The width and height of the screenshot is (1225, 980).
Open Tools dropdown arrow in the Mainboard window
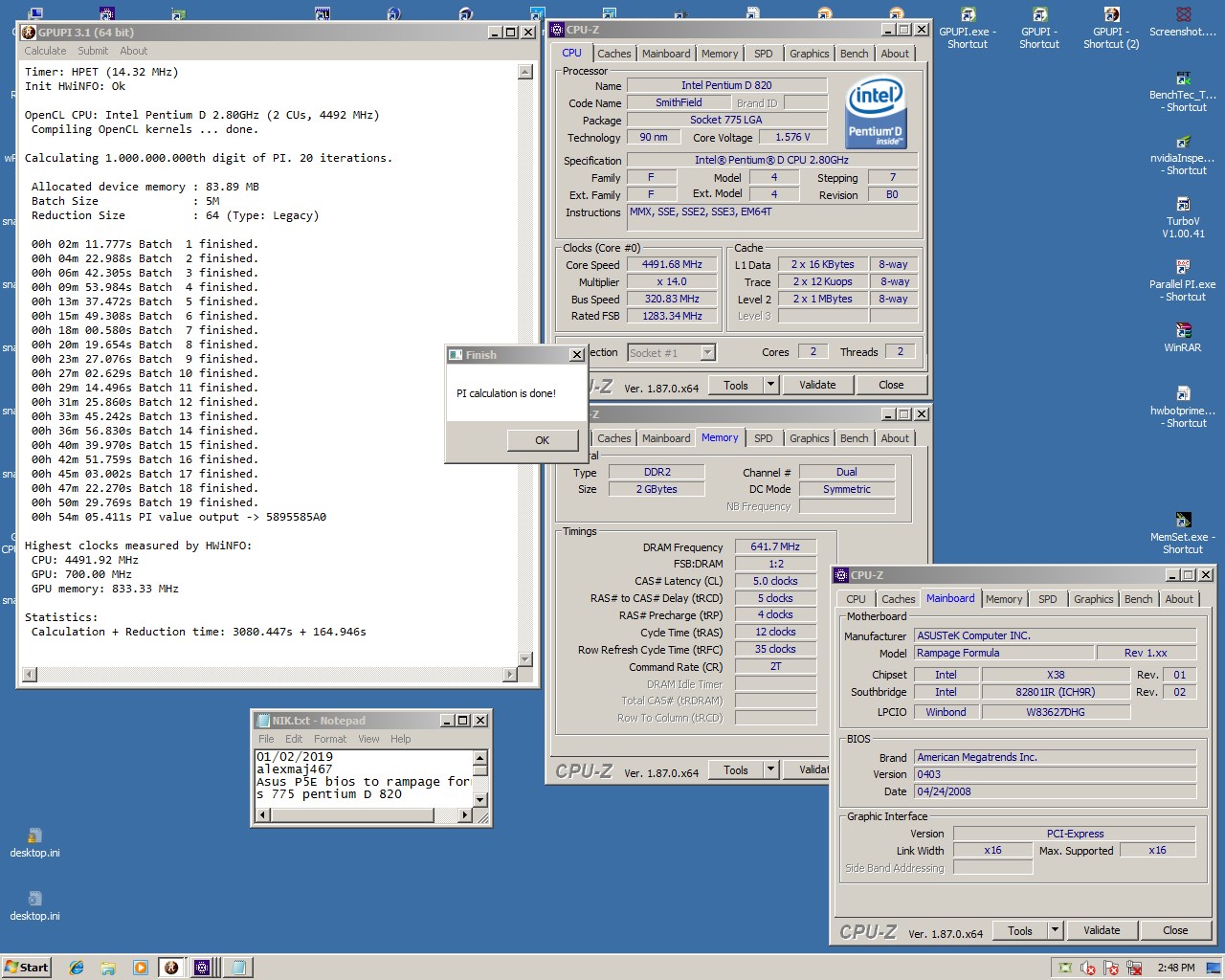coord(1056,930)
